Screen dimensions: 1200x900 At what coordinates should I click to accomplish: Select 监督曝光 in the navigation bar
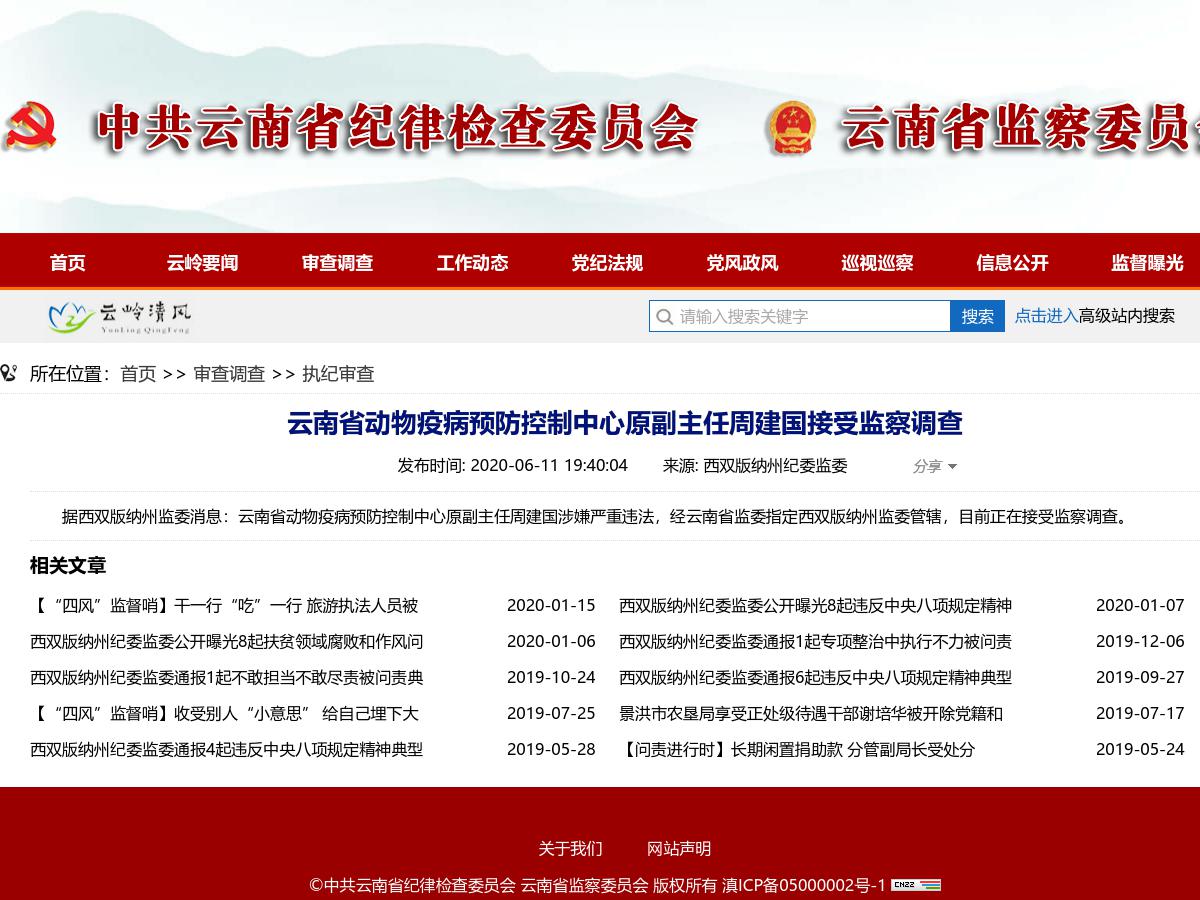pos(1146,263)
